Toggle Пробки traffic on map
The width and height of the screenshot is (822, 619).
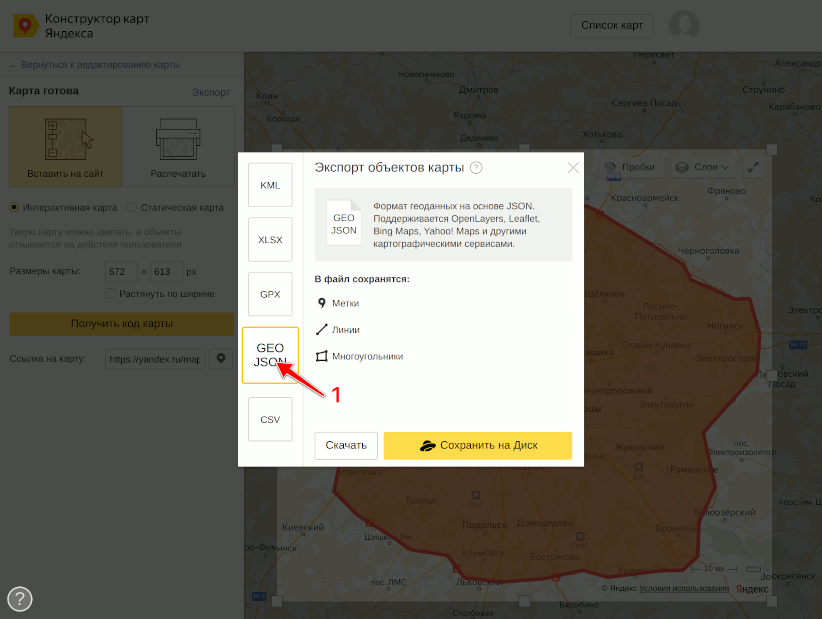631,167
